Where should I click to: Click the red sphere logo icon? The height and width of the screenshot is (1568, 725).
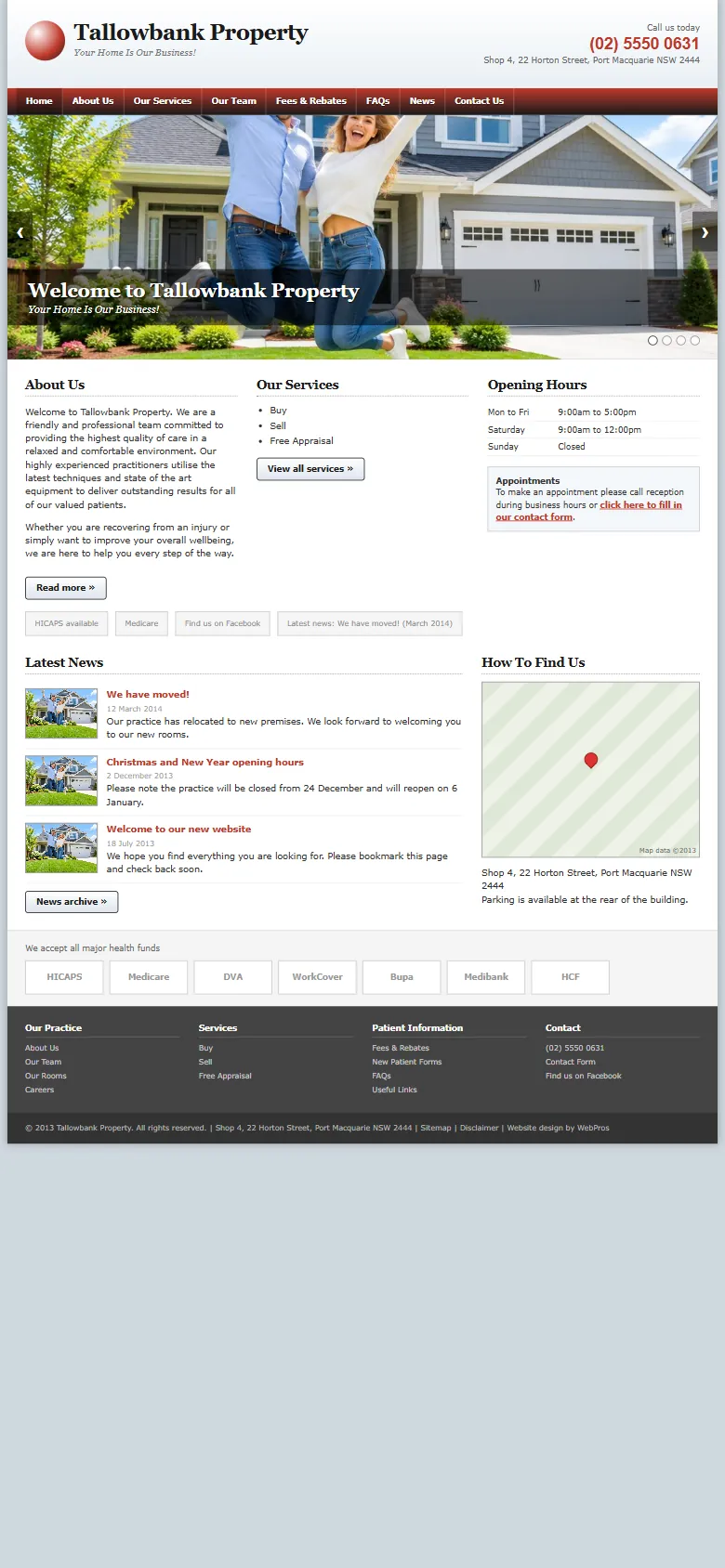pos(45,41)
